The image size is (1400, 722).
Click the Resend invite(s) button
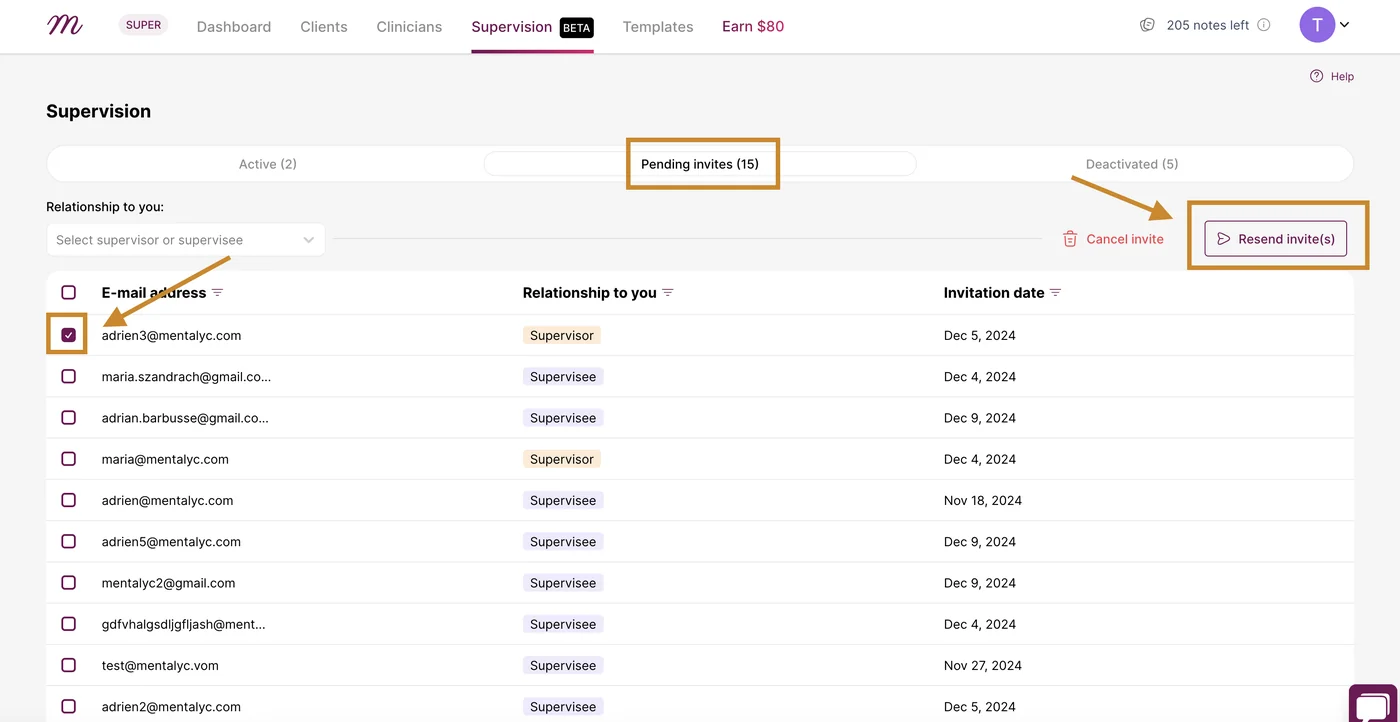click(x=1276, y=239)
